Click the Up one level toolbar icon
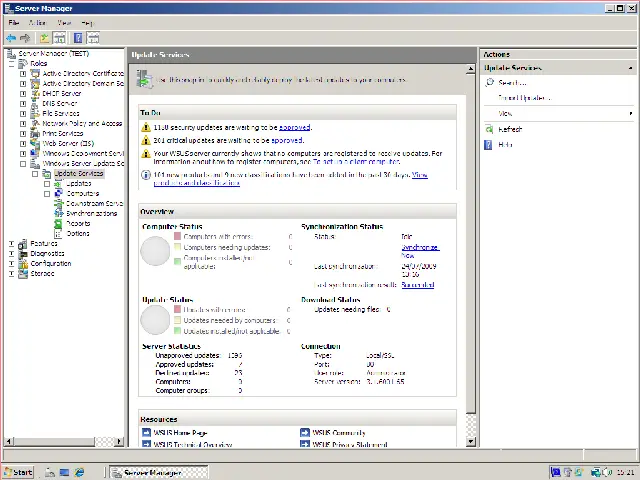 (44, 38)
